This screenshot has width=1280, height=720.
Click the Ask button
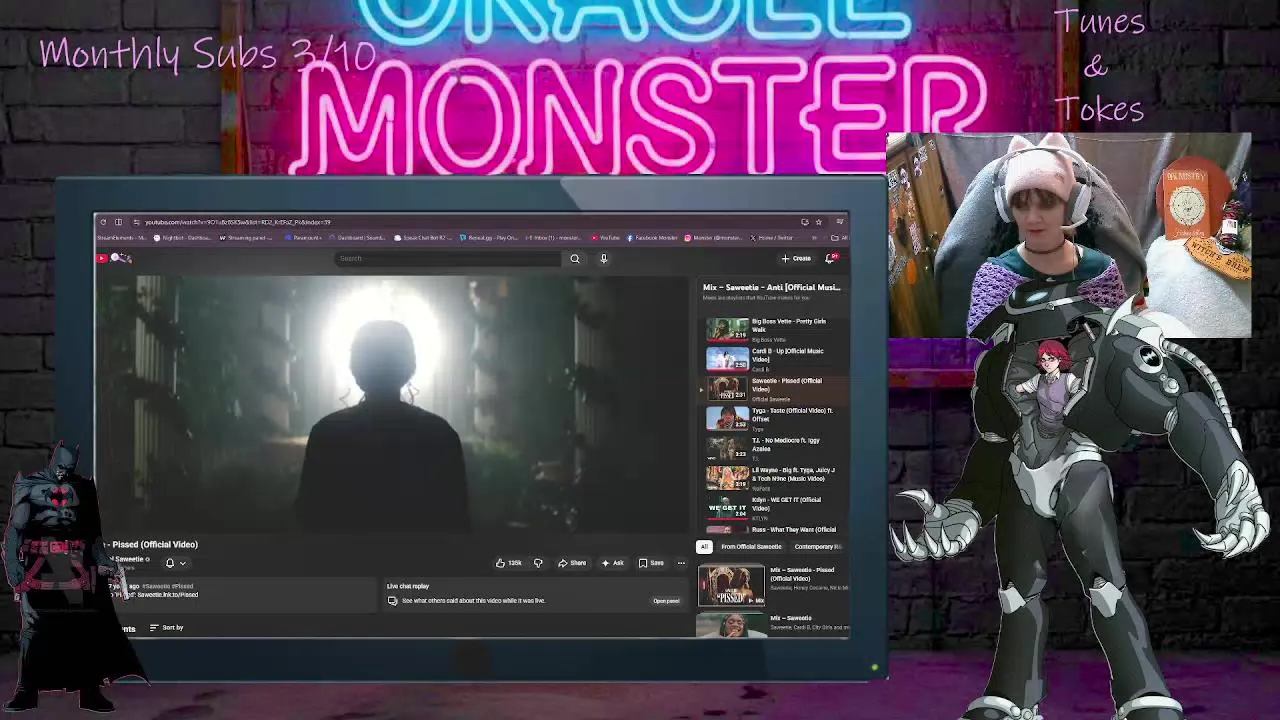coord(612,563)
